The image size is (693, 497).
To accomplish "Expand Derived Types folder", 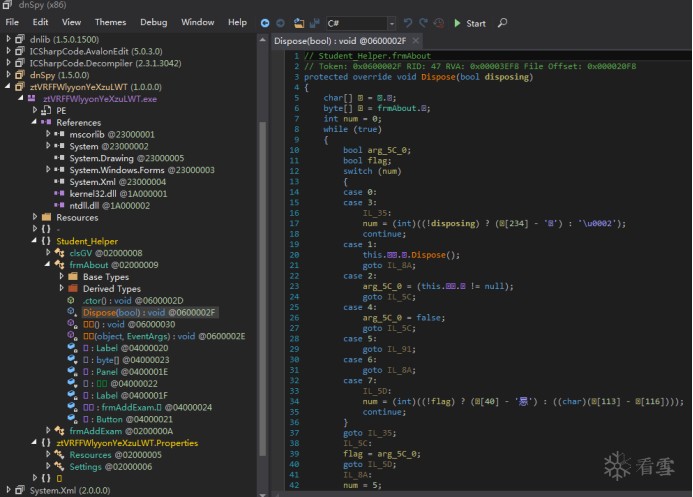I will coord(61,288).
